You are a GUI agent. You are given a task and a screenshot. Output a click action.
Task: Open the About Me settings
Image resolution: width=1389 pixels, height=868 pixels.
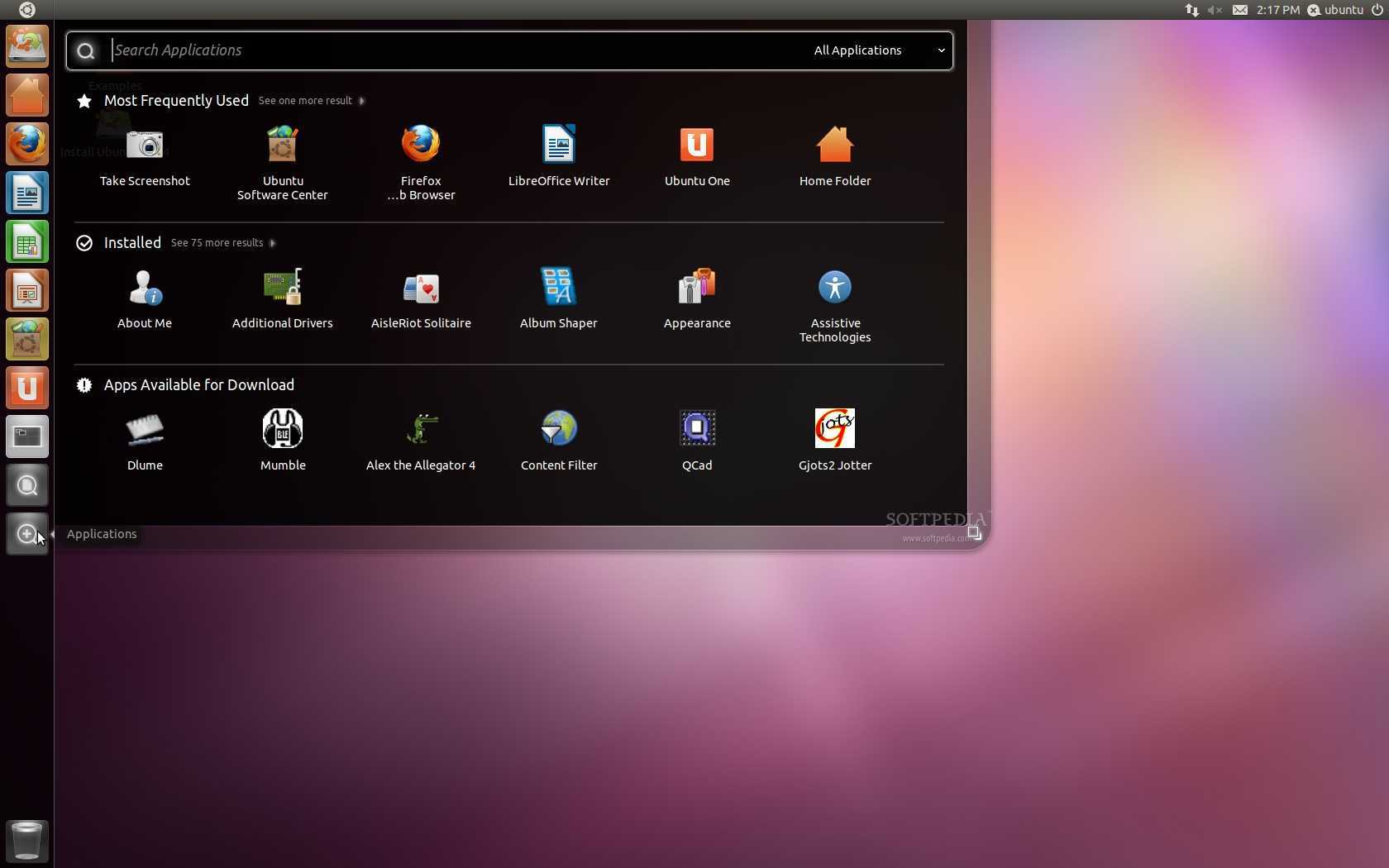point(145,298)
